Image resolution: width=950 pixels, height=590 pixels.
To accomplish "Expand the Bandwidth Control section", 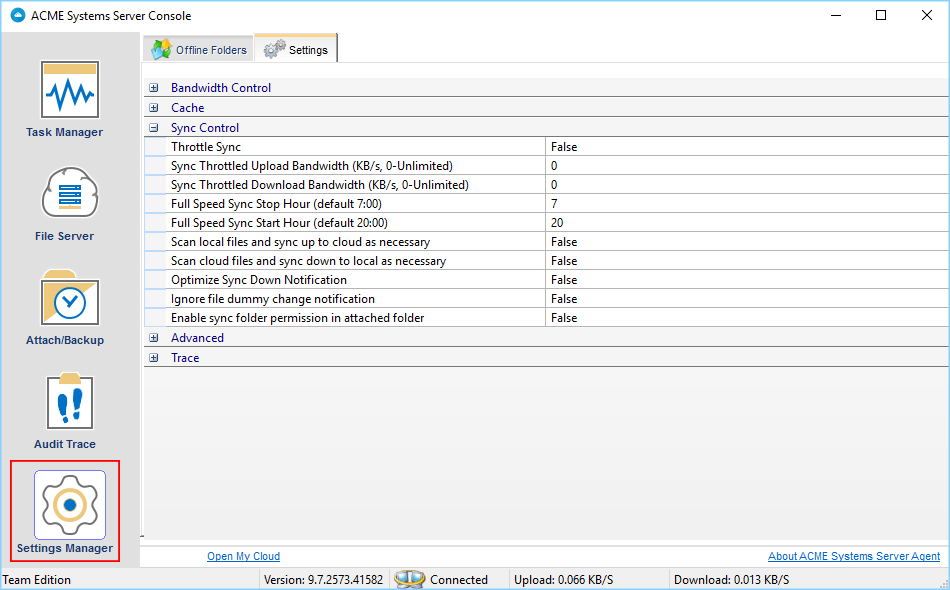I will (154, 88).
